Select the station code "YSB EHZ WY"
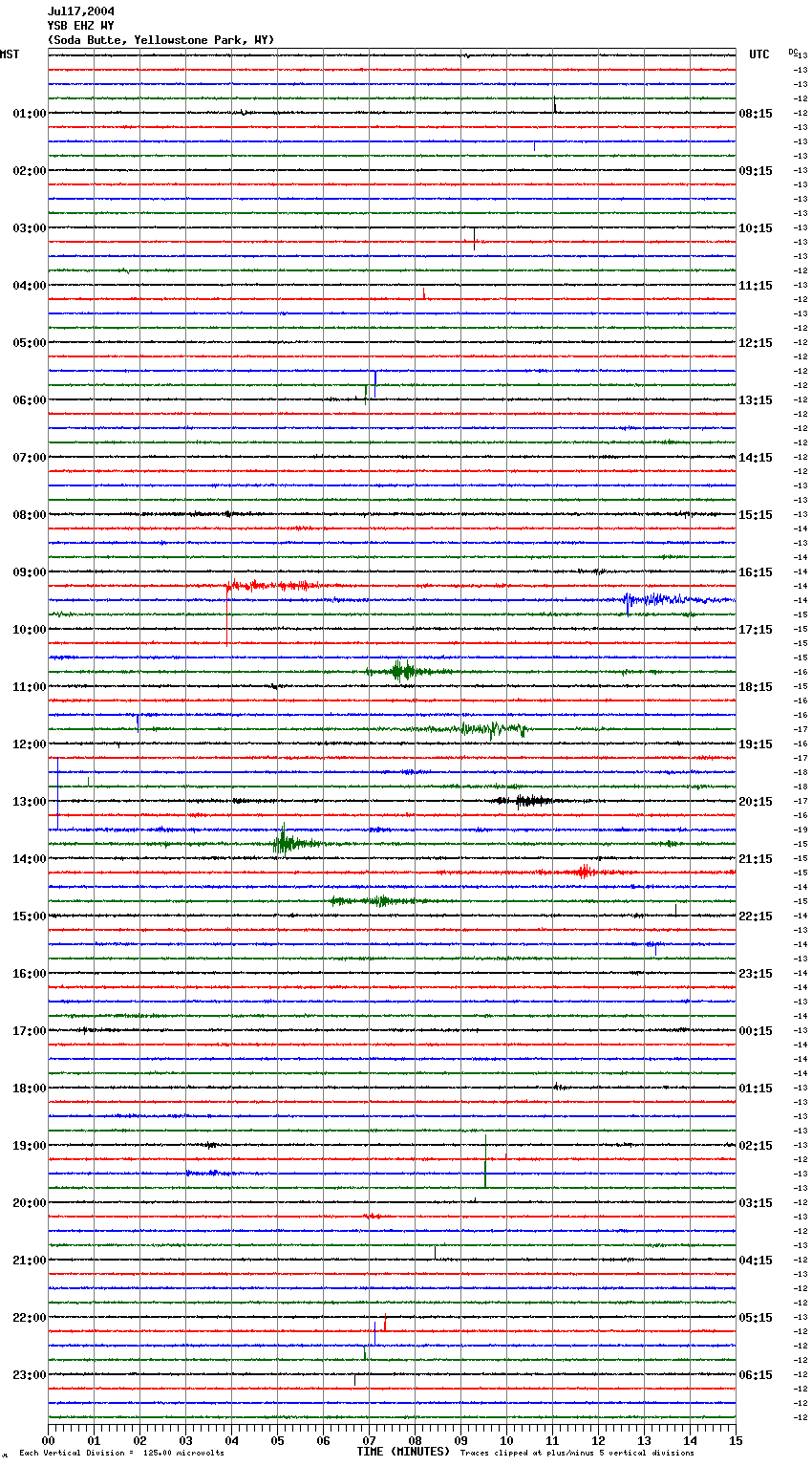 pos(81,26)
